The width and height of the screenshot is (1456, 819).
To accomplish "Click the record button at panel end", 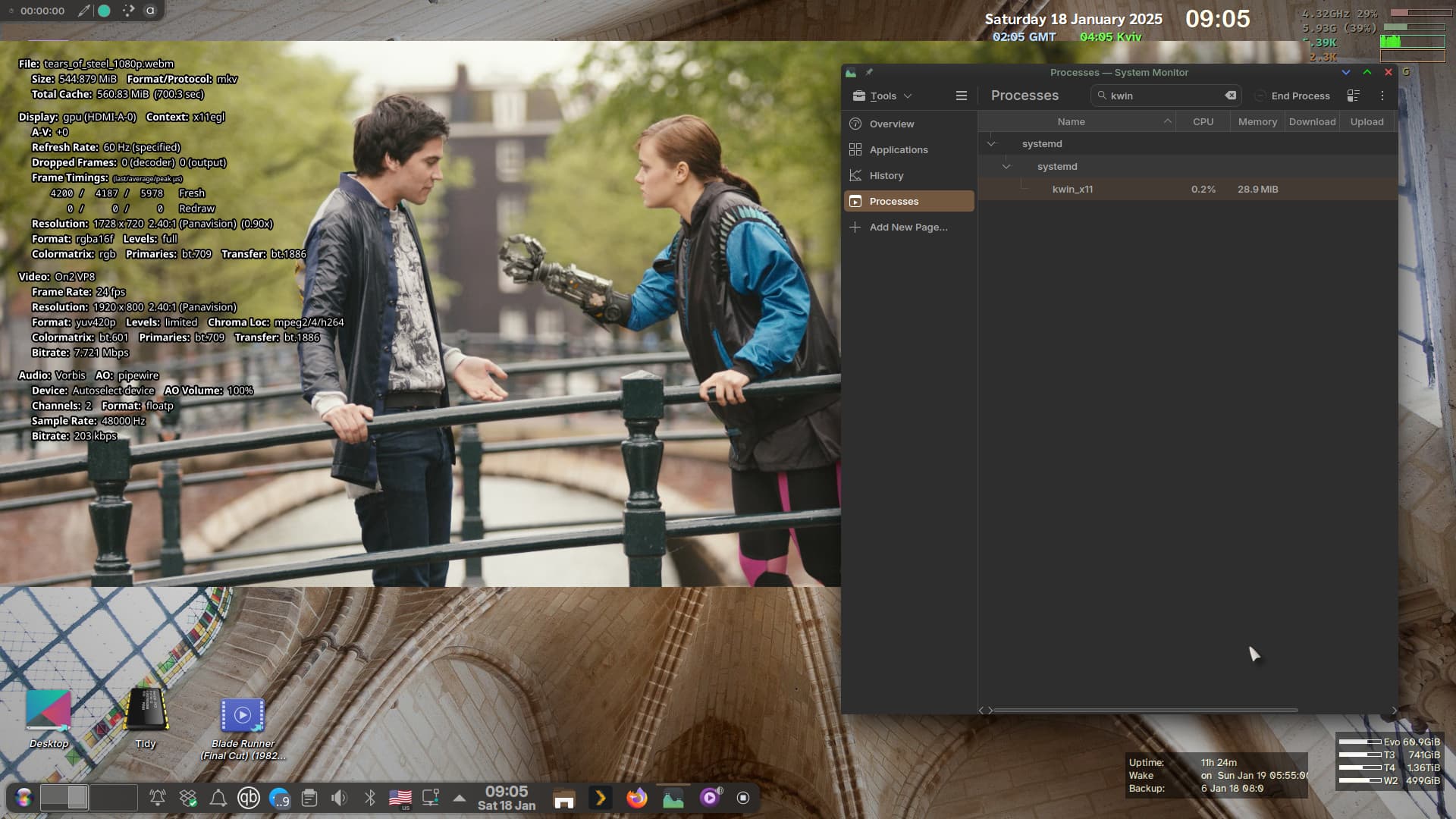I will pyautogui.click(x=743, y=798).
